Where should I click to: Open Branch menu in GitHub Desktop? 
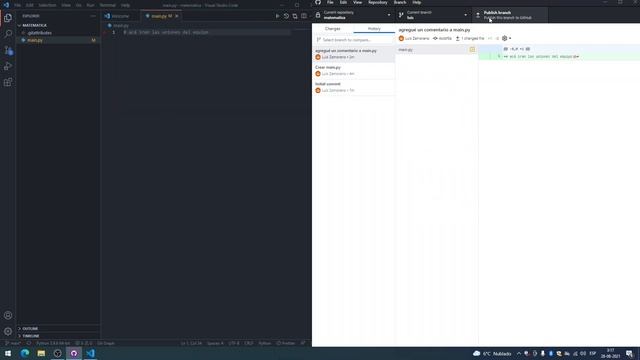coord(400,2)
